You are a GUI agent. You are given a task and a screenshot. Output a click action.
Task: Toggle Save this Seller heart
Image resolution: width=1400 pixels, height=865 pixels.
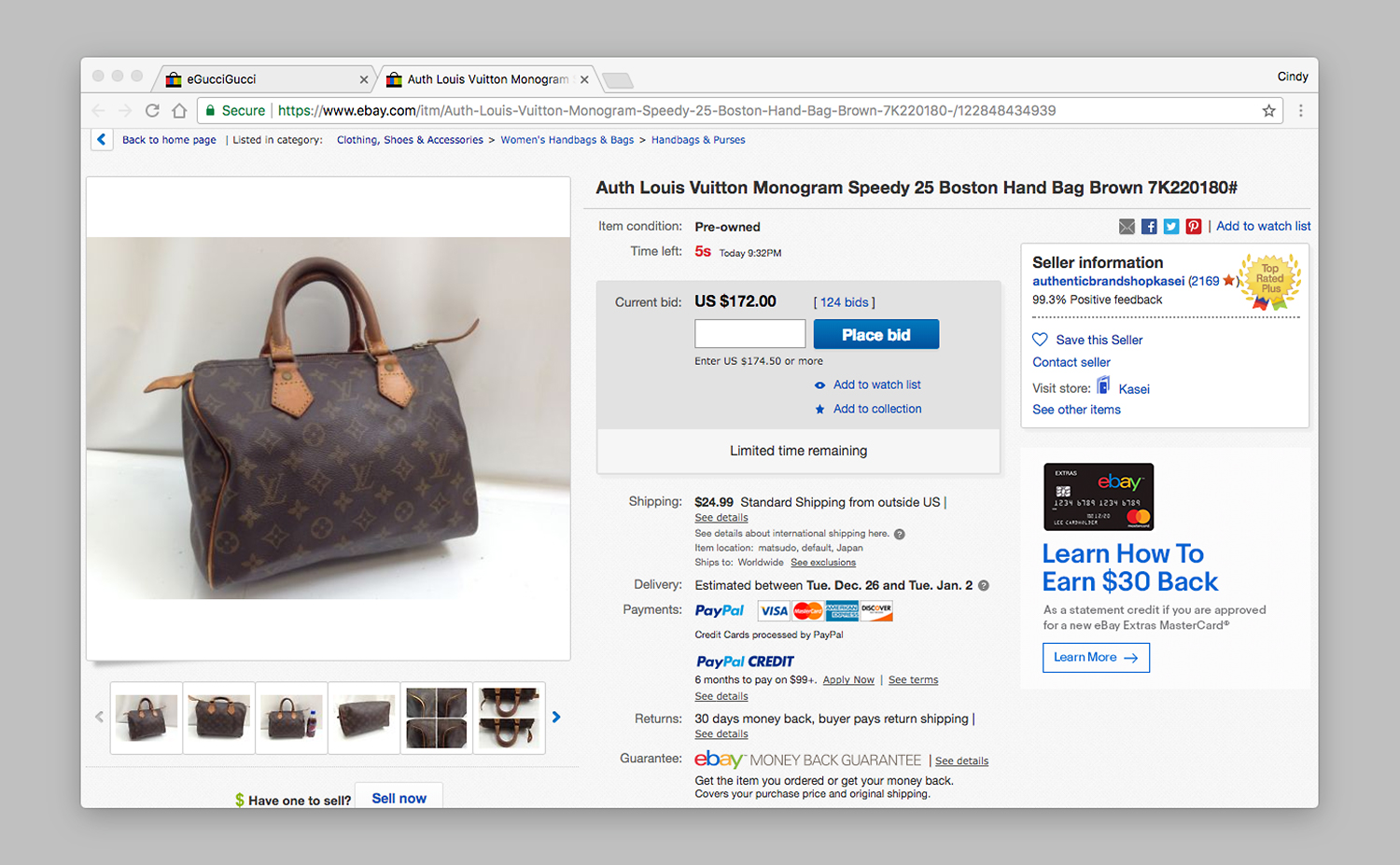click(x=1040, y=340)
